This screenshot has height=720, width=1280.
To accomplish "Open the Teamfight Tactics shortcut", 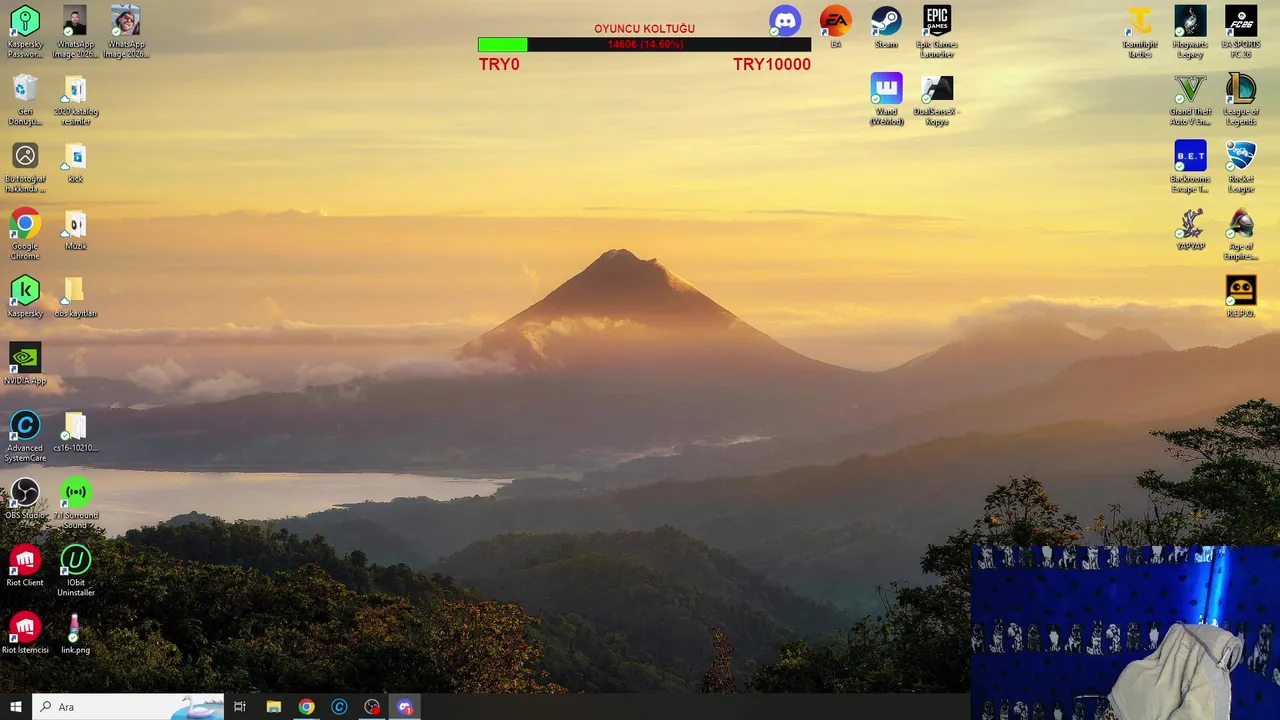I will coord(1139,31).
